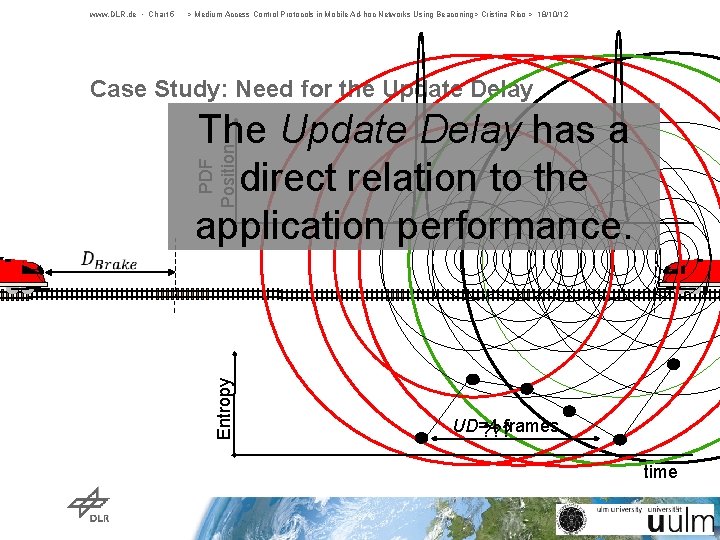Click the D_Brake distance label
The height and width of the screenshot is (540, 720).
109,260
